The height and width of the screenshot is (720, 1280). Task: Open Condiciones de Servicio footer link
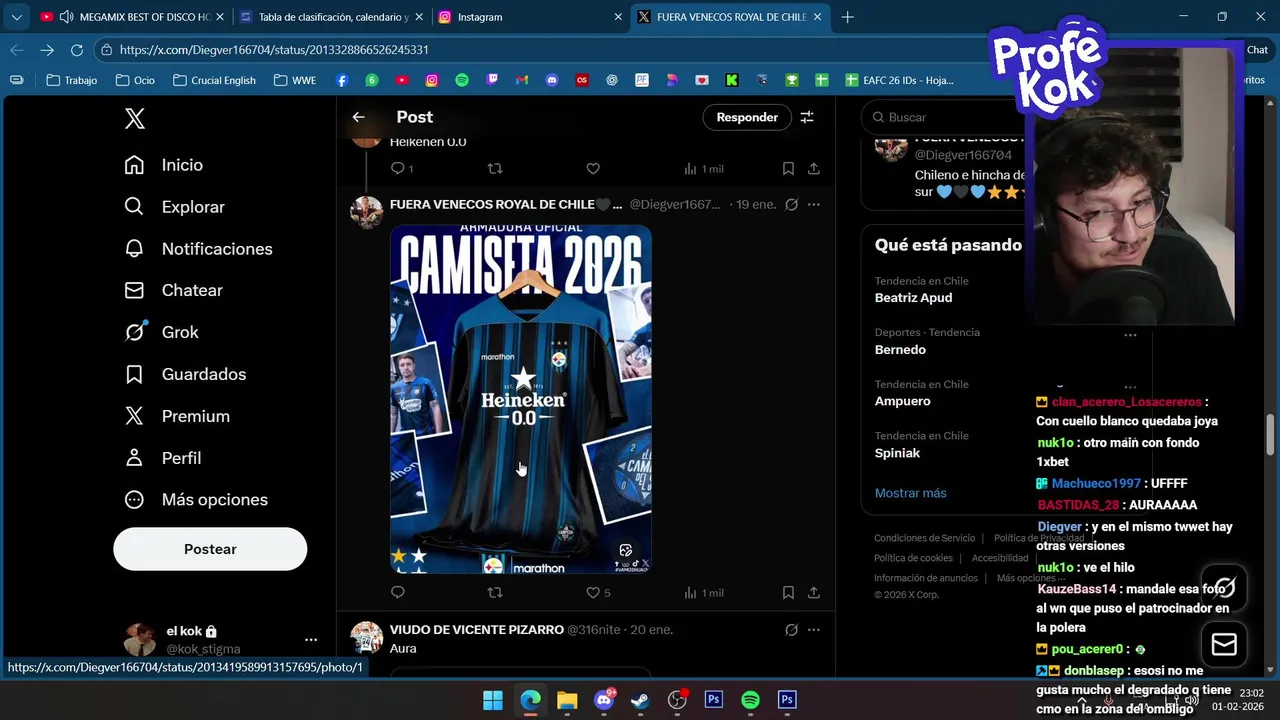click(x=924, y=538)
